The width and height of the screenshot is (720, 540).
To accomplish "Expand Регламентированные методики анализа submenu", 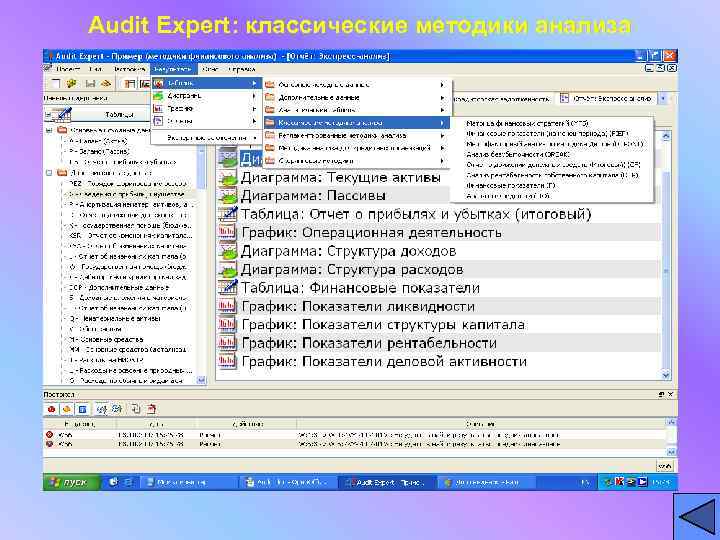I will click(356, 135).
